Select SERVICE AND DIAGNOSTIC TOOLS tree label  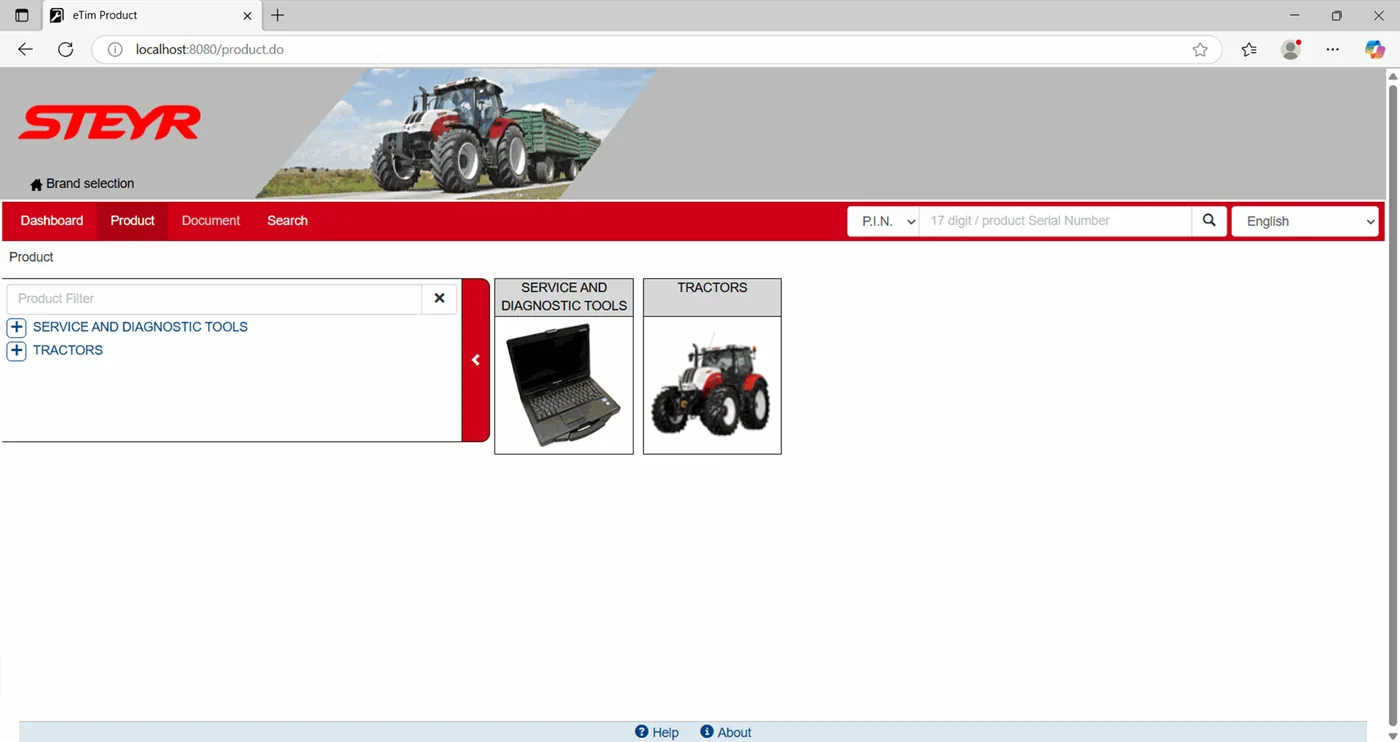(x=140, y=327)
